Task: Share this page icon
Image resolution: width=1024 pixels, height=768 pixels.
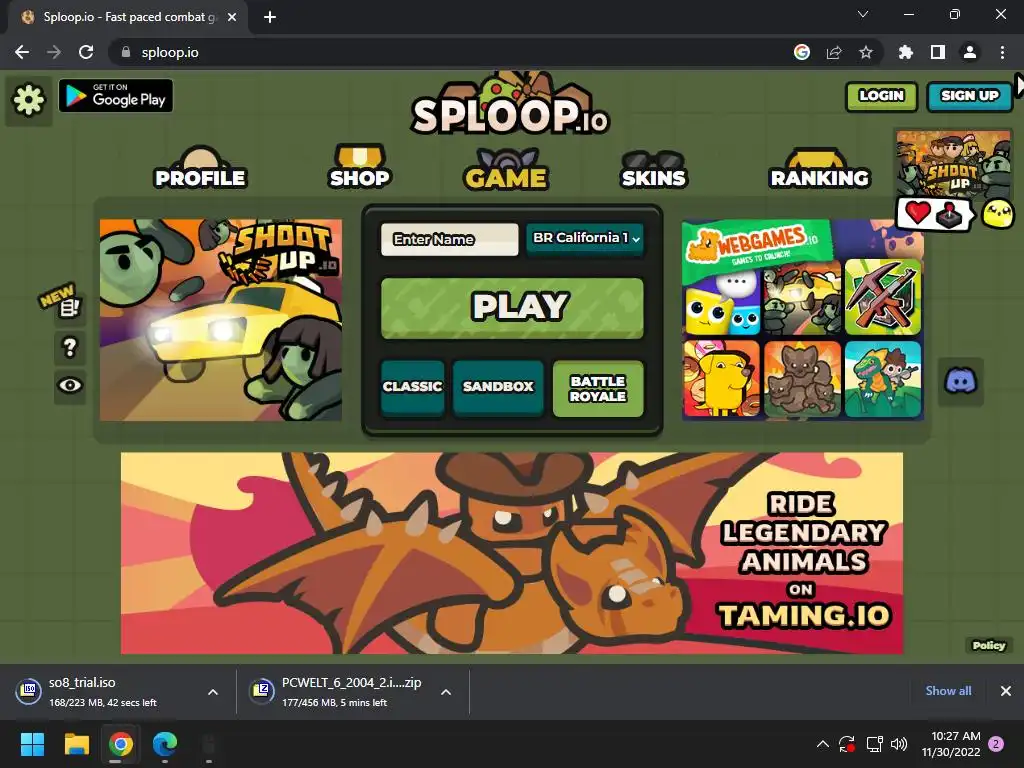Action: point(834,52)
